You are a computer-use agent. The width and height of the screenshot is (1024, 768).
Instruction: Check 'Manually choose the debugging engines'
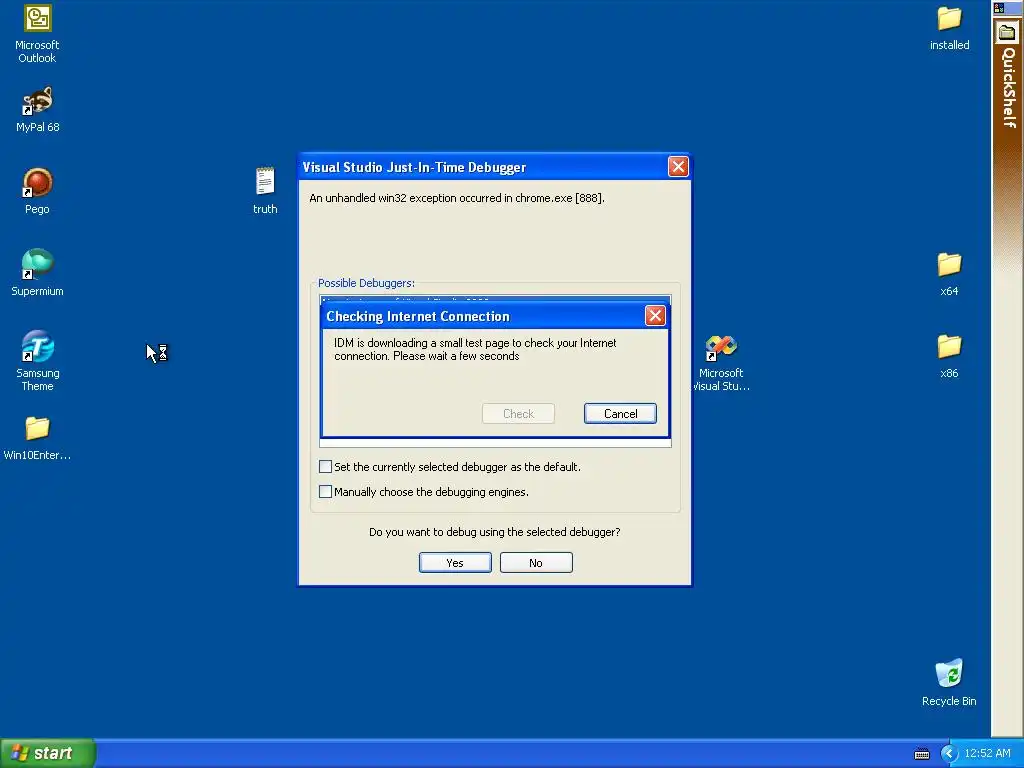[x=325, y=491]
